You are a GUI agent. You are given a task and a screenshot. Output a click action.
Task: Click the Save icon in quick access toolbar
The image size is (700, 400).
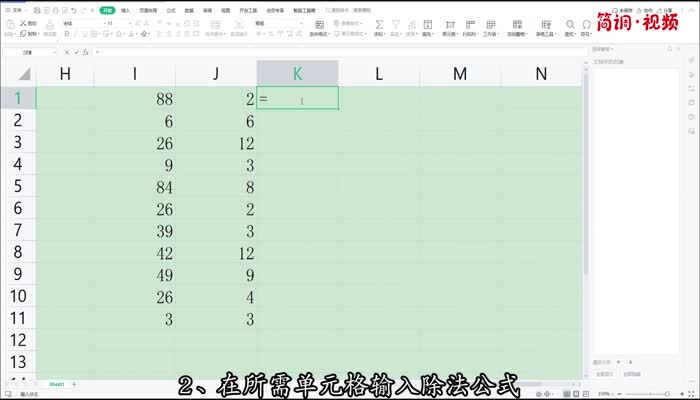coord(33,10)
